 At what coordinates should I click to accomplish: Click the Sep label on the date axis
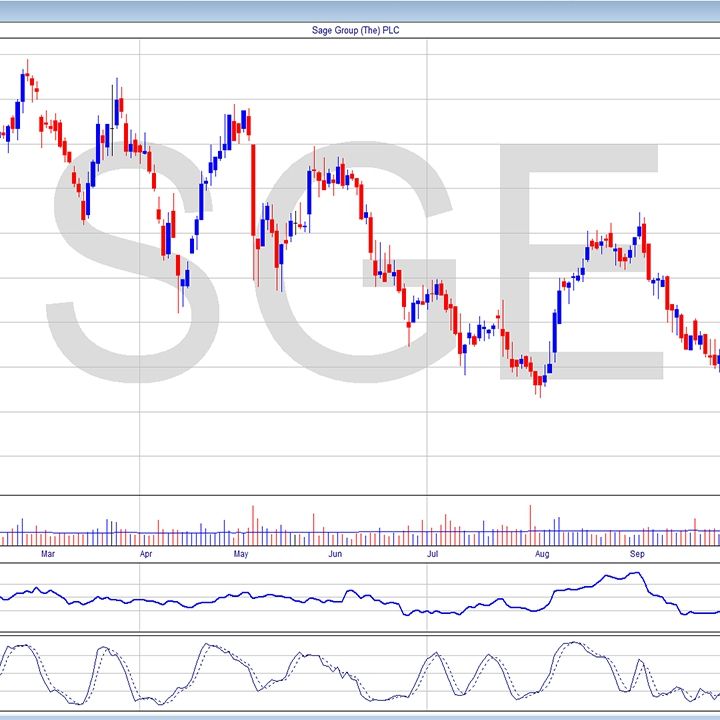[636, 552]
